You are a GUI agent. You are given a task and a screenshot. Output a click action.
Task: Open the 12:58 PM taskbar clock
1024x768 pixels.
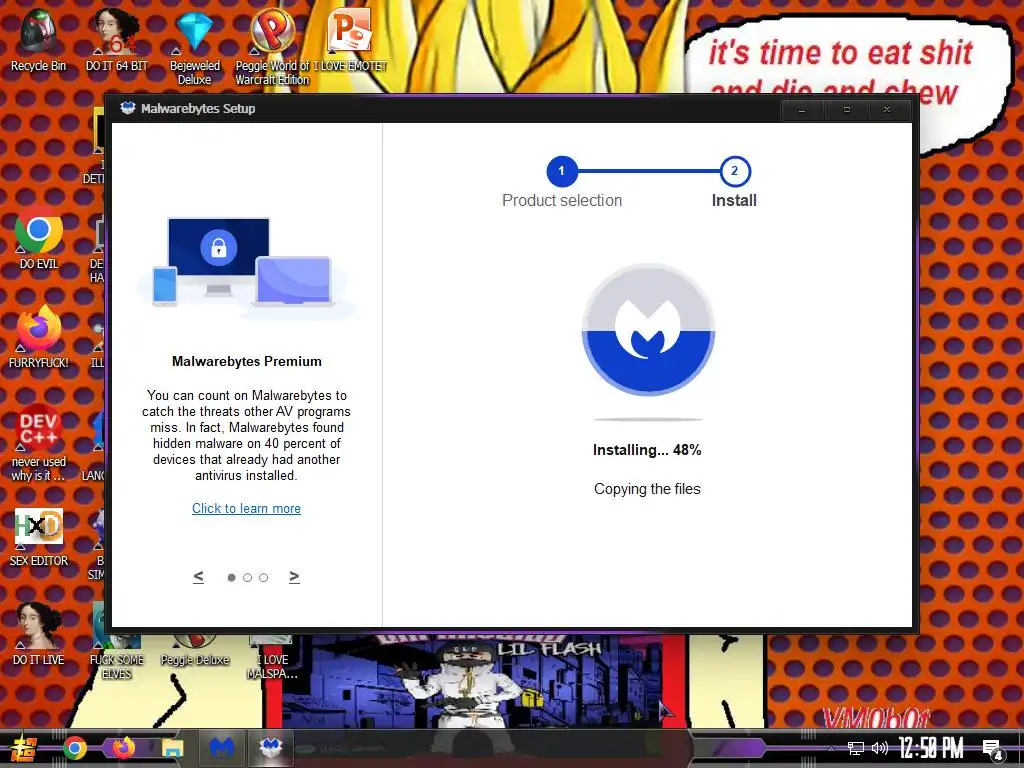tap(931, 748)
